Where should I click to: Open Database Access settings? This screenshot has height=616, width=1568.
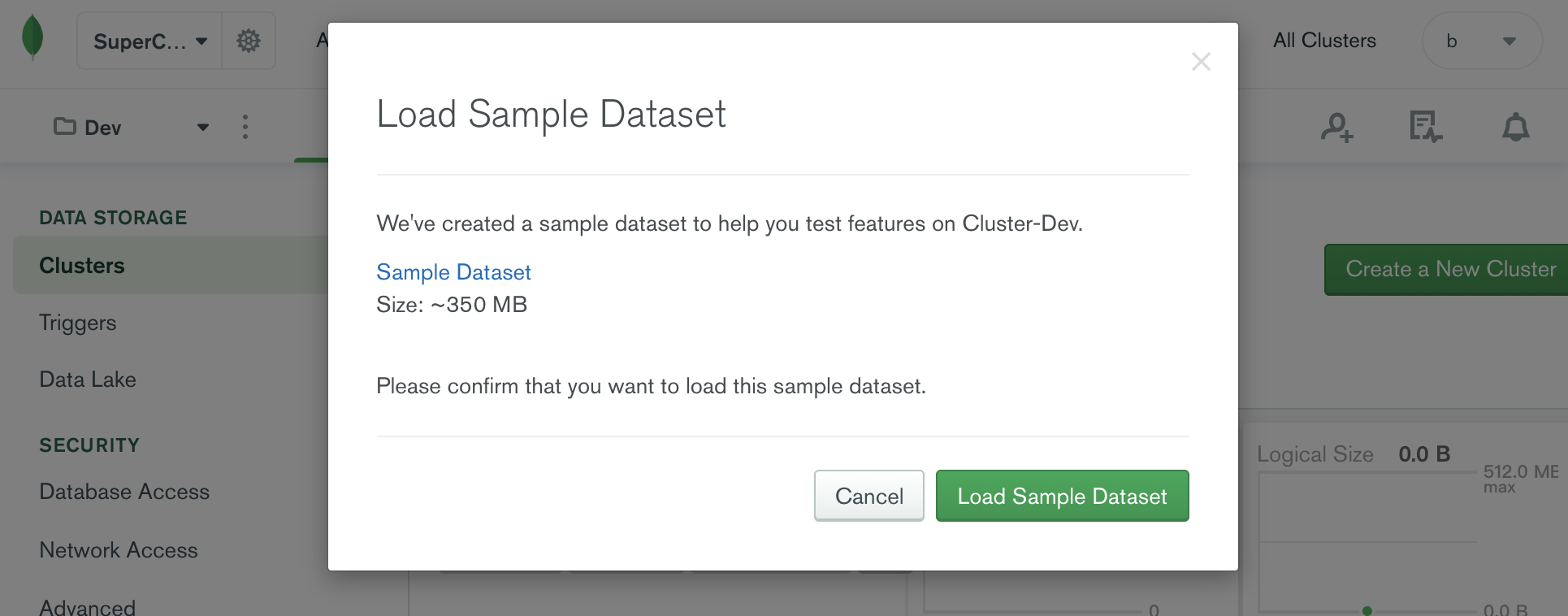[124, 492]
